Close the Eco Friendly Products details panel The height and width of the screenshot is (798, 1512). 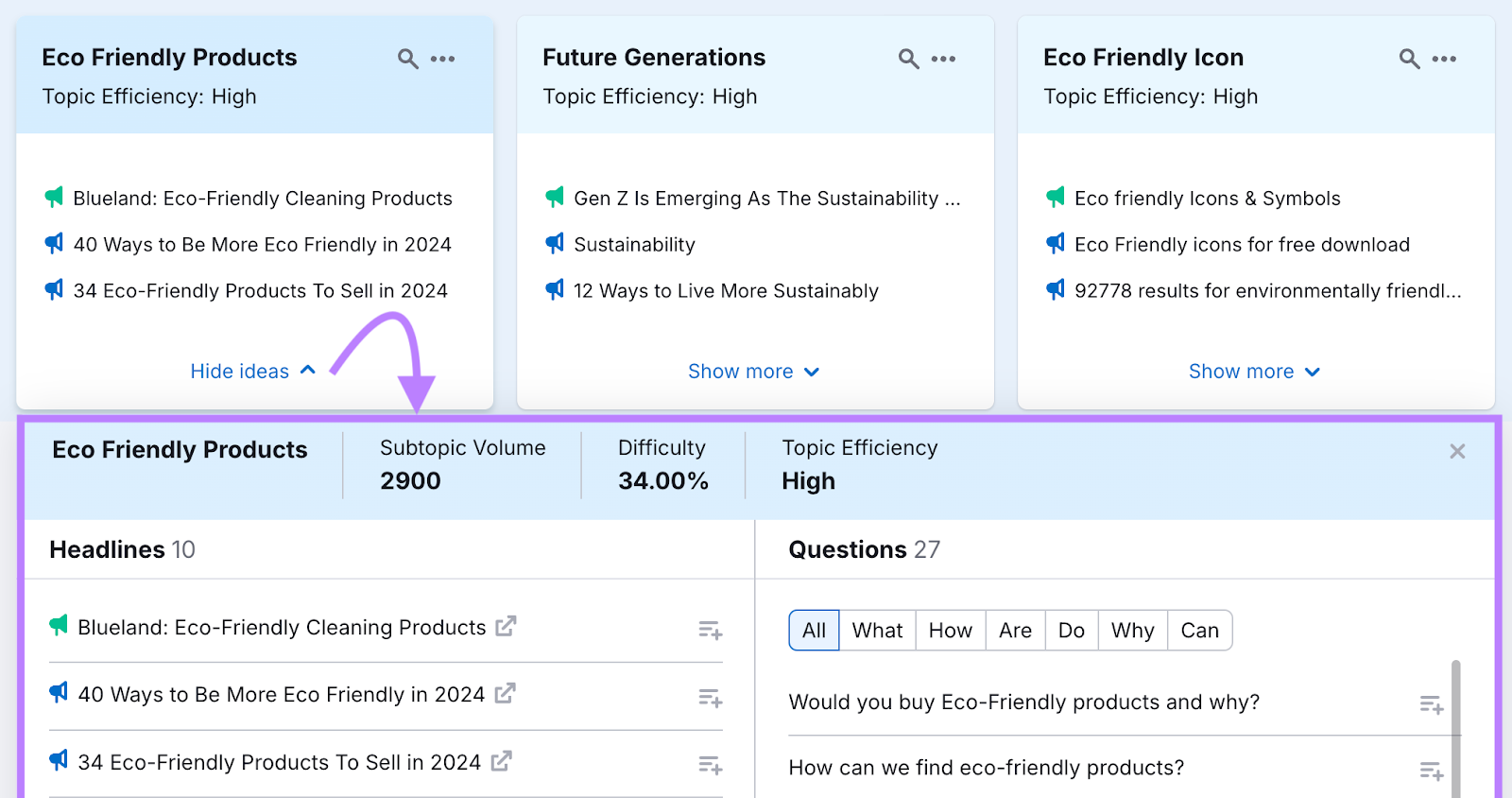pyautogui.click(x=1457, y=452)
